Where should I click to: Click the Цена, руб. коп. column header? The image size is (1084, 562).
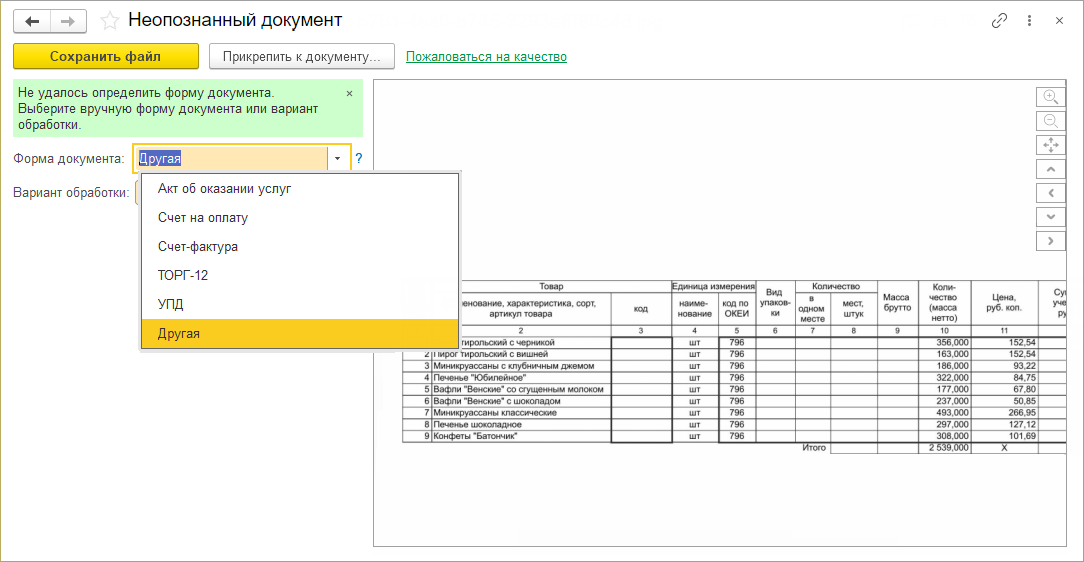1004,303
